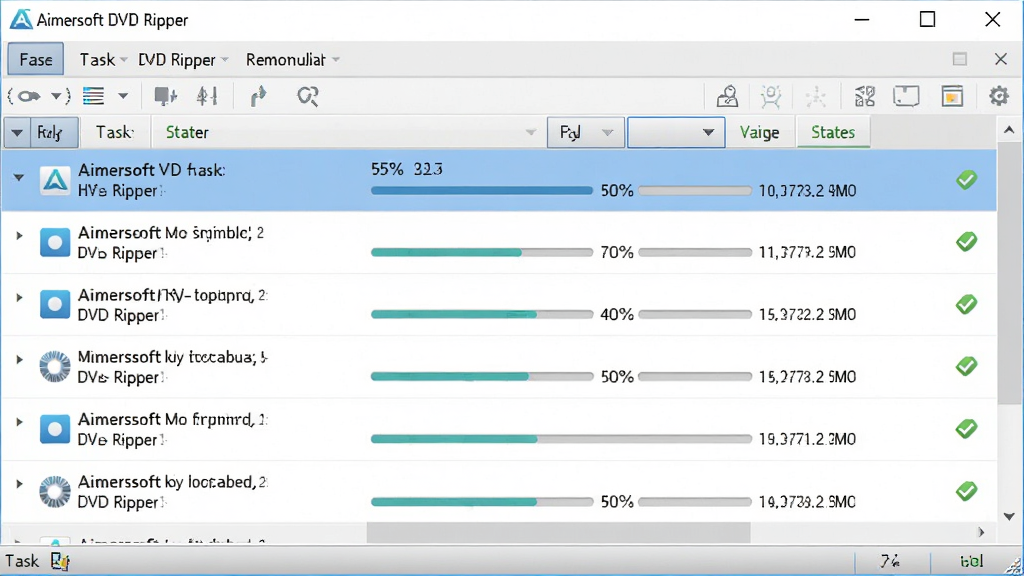
Task: Open the Fol dropdown in header
Action: pos(585,133)
